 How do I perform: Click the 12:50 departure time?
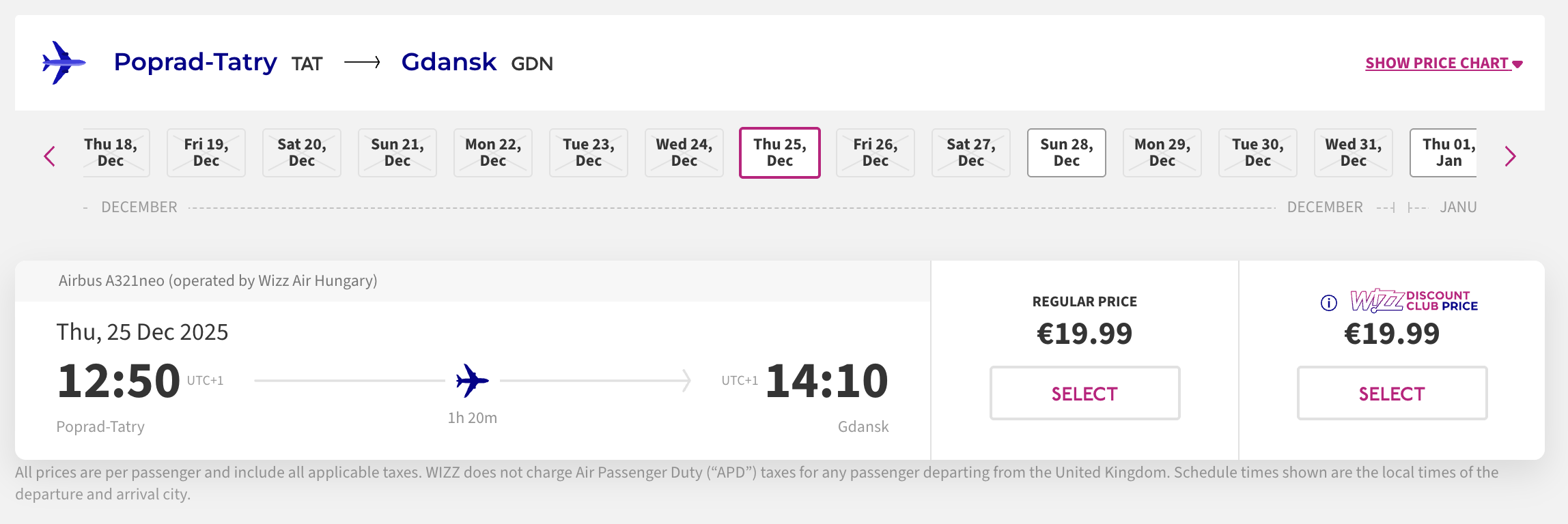(x=118, y=381)
